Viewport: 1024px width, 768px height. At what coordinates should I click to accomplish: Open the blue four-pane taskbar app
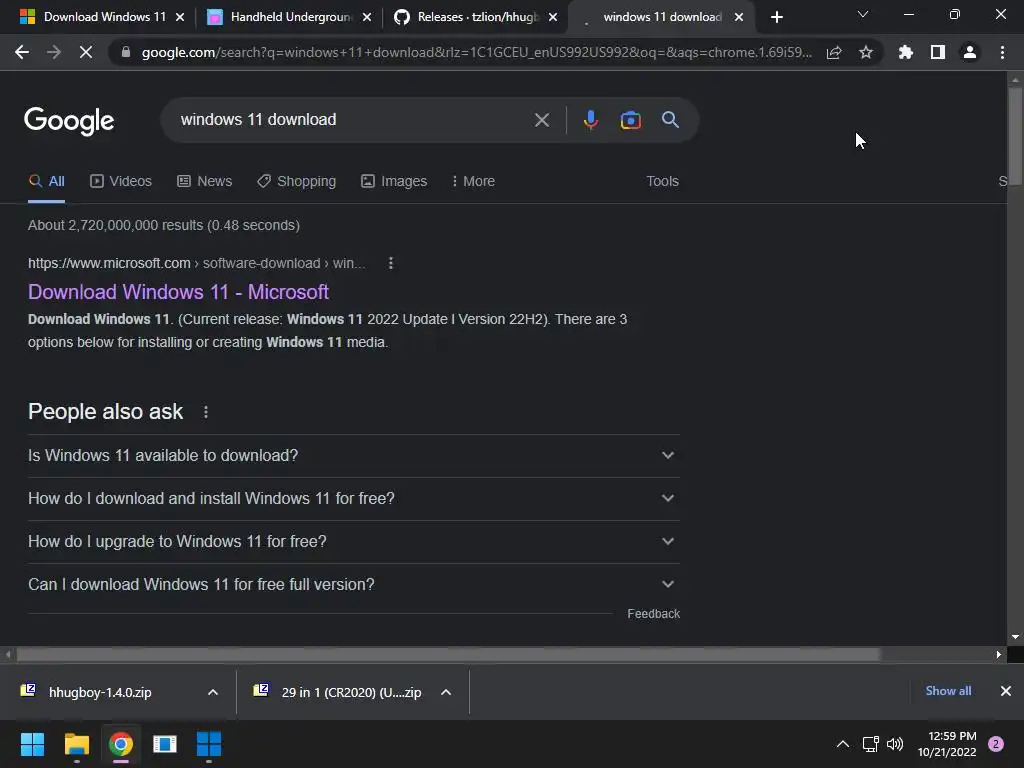tap(209, 744)
